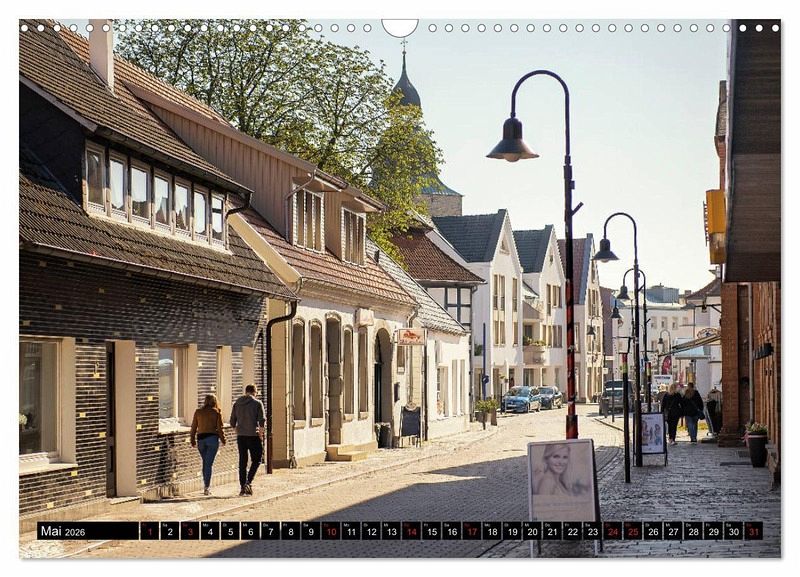The image size is (800, 577).
Task: Click day 5 in the date strip
Action: tap(230, 531)
